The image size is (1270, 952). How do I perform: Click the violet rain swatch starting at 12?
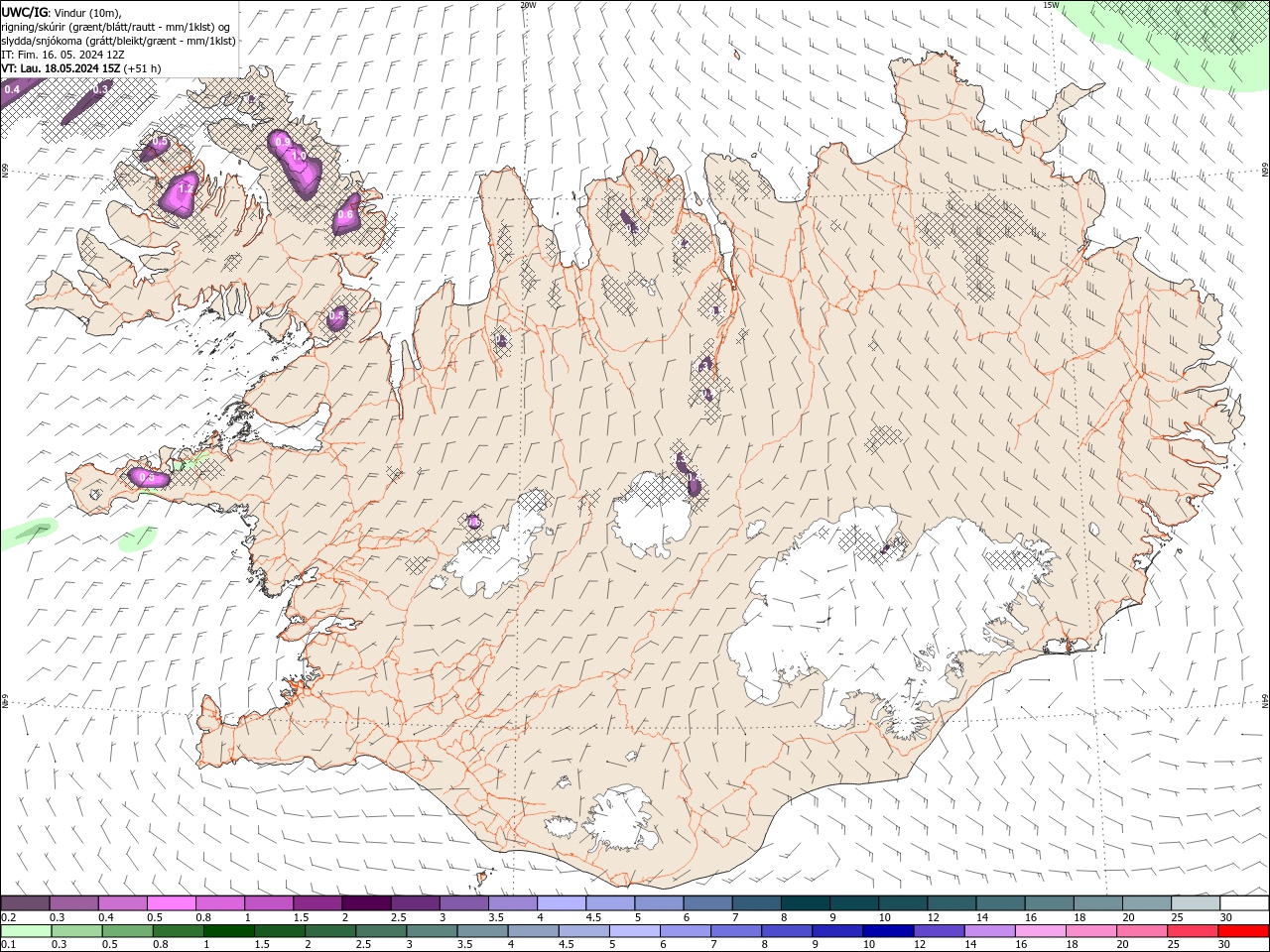pyautogui.click(x=940, y=931)
